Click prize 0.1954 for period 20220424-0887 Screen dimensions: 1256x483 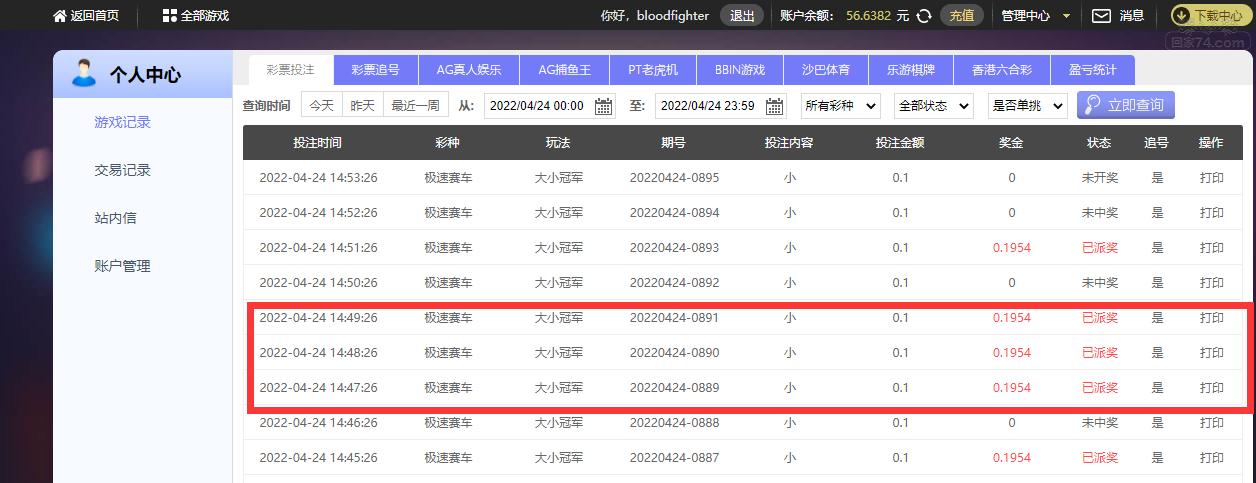[x=1011, y=458]
